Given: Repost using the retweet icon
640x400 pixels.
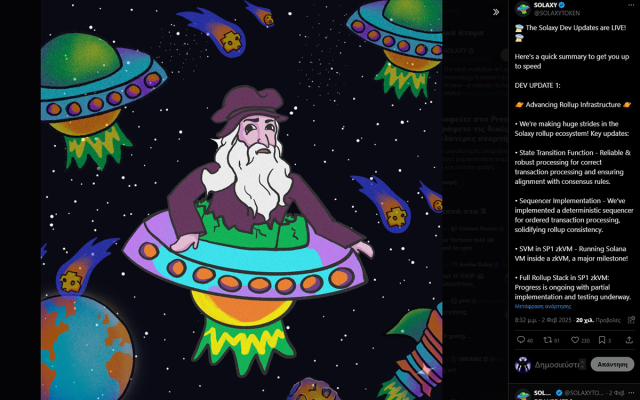Looking at the screenshot, I should pos(549,340).
